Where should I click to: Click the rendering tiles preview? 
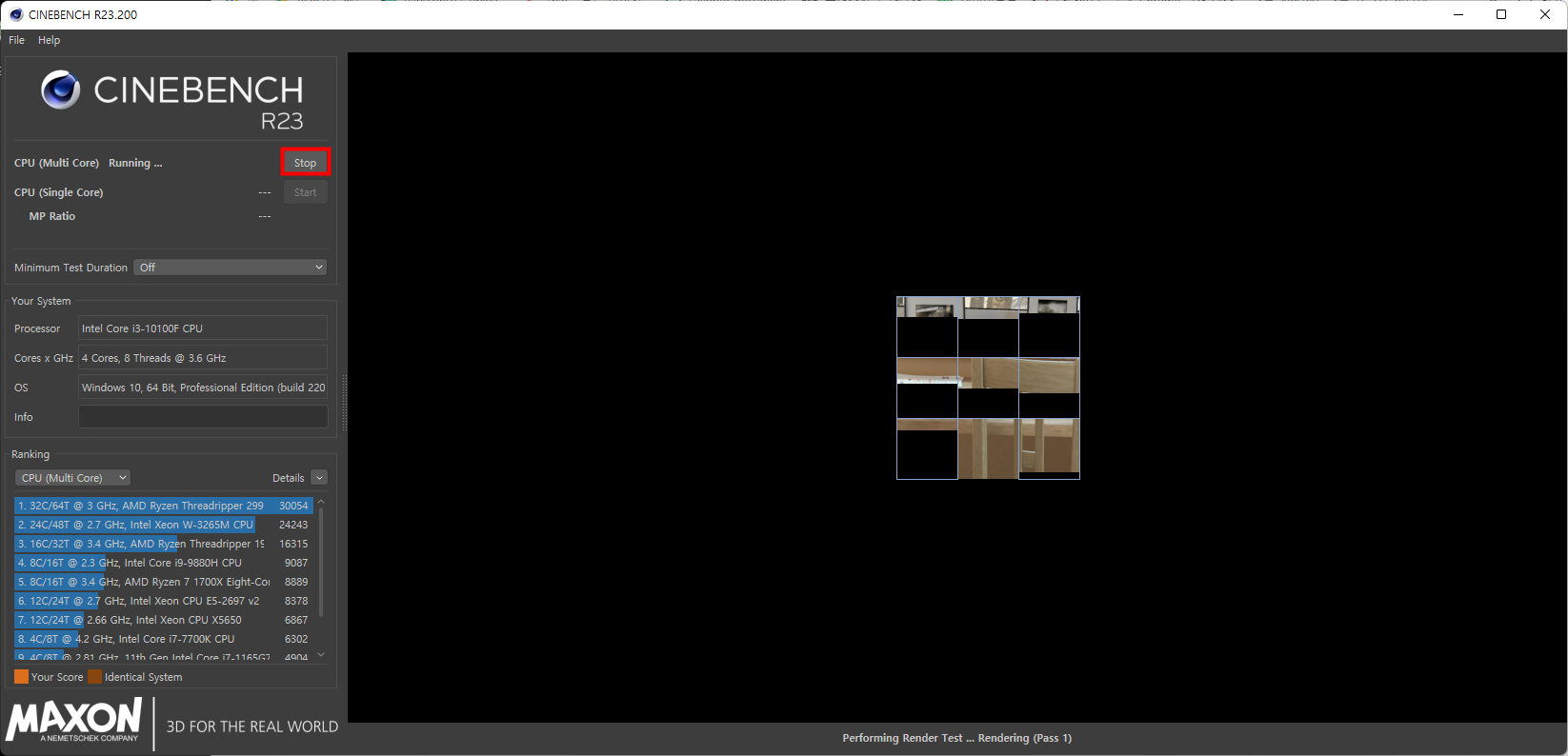coord(988,388)
